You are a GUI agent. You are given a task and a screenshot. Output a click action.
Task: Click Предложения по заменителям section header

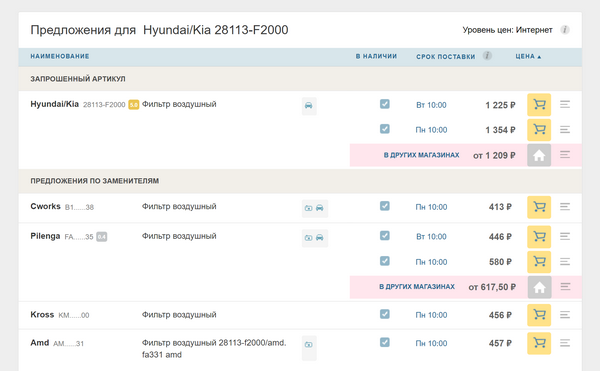pos(95,181)
